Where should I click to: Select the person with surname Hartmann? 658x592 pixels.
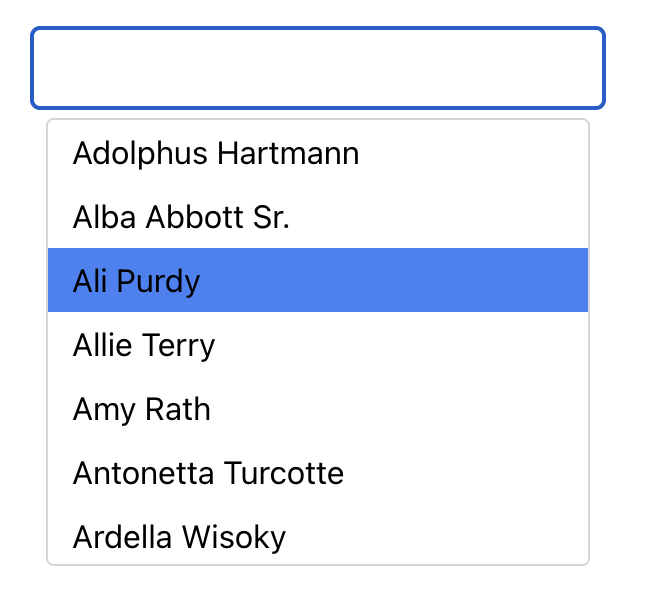click(x=216, y=154)
